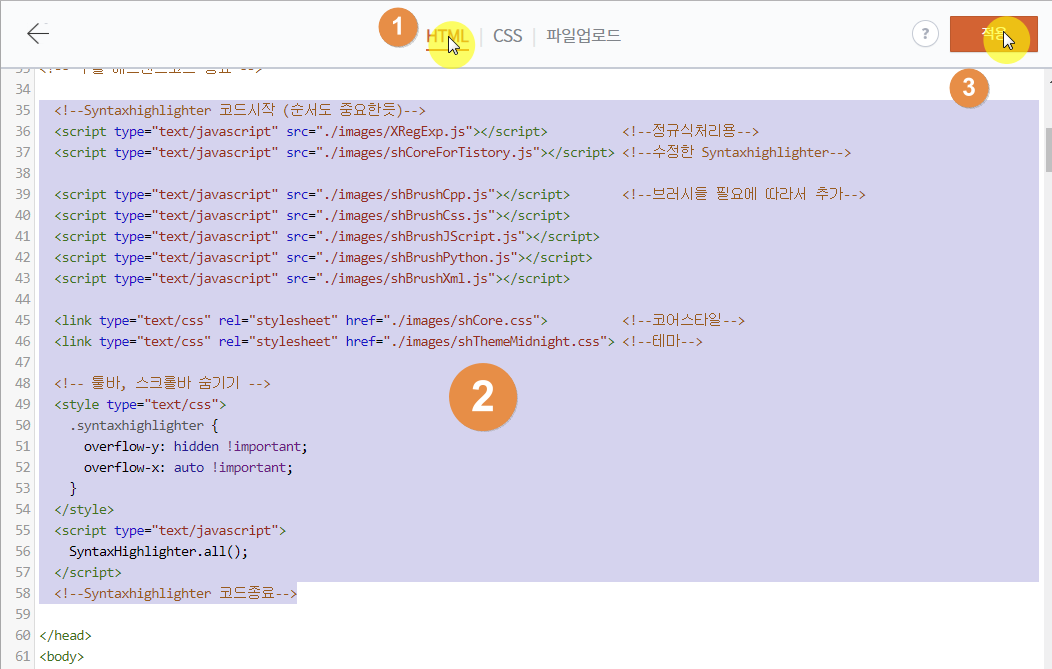The height and width of the screenshot is (669, 1052).
Task: Click the shBrushPython.js script line
Action: pyautogui.click(x=323, y=258)
